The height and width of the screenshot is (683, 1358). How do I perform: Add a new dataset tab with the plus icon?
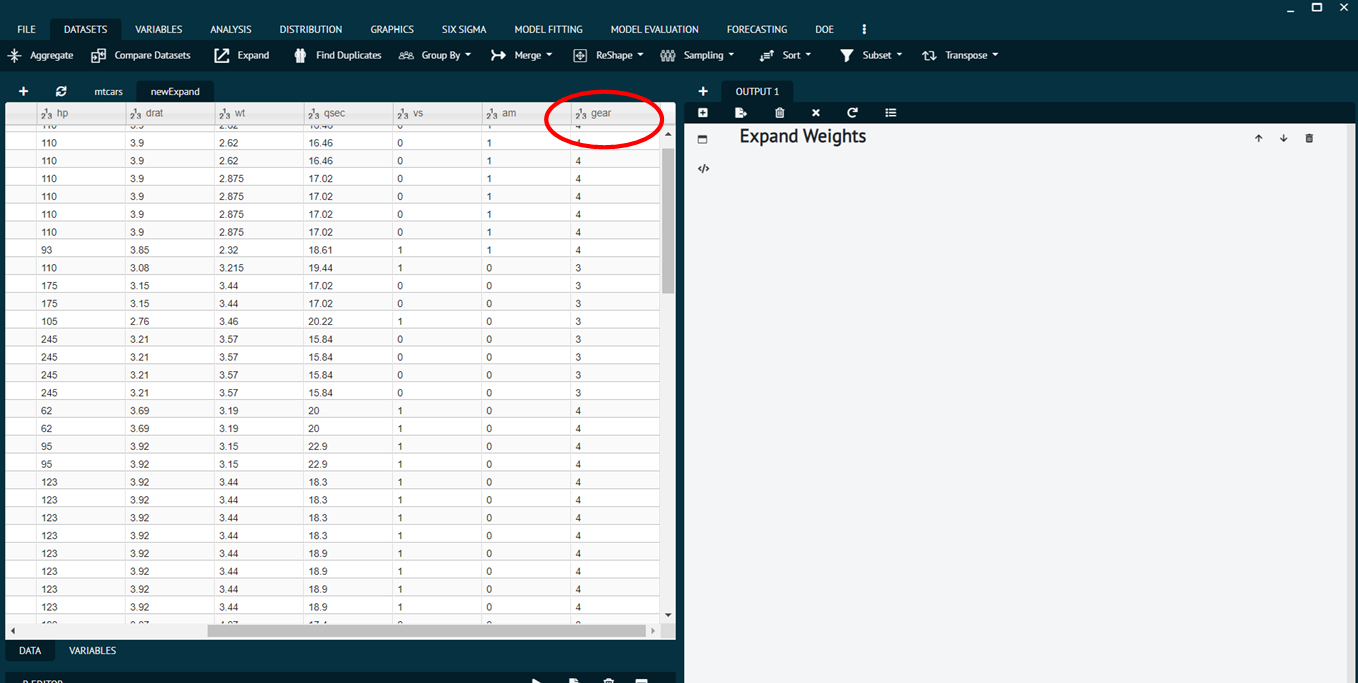23,91
